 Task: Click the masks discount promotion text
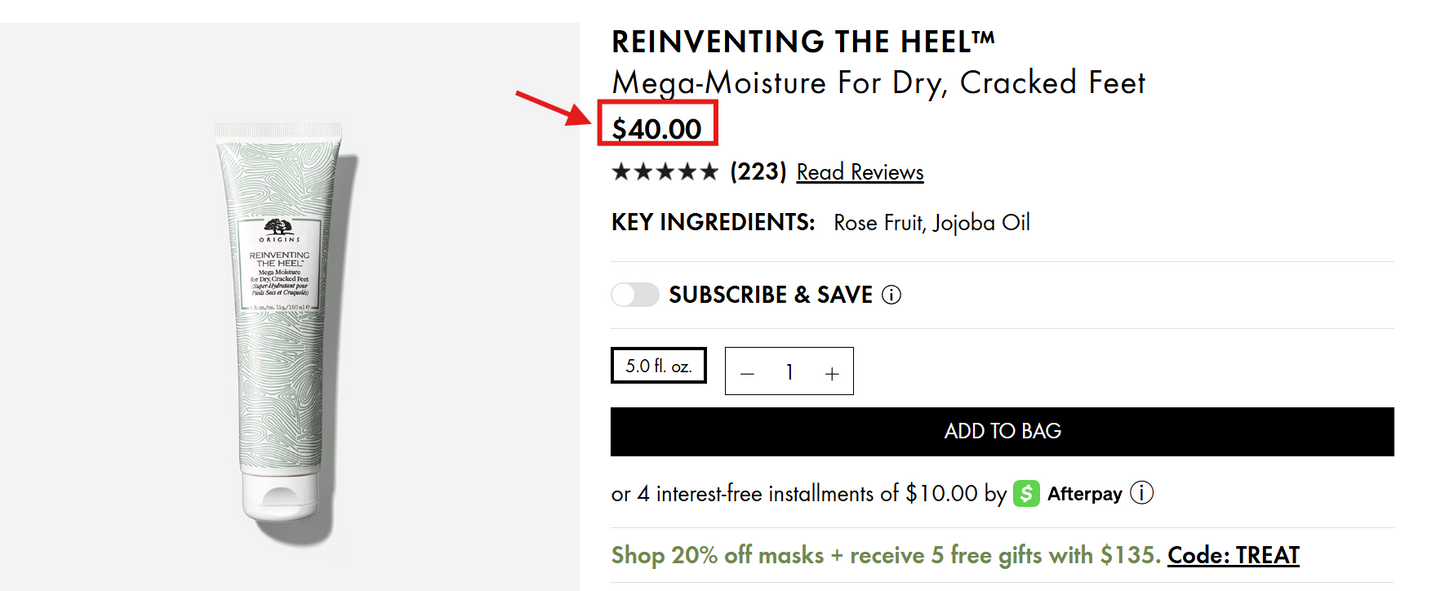[880, 554]
